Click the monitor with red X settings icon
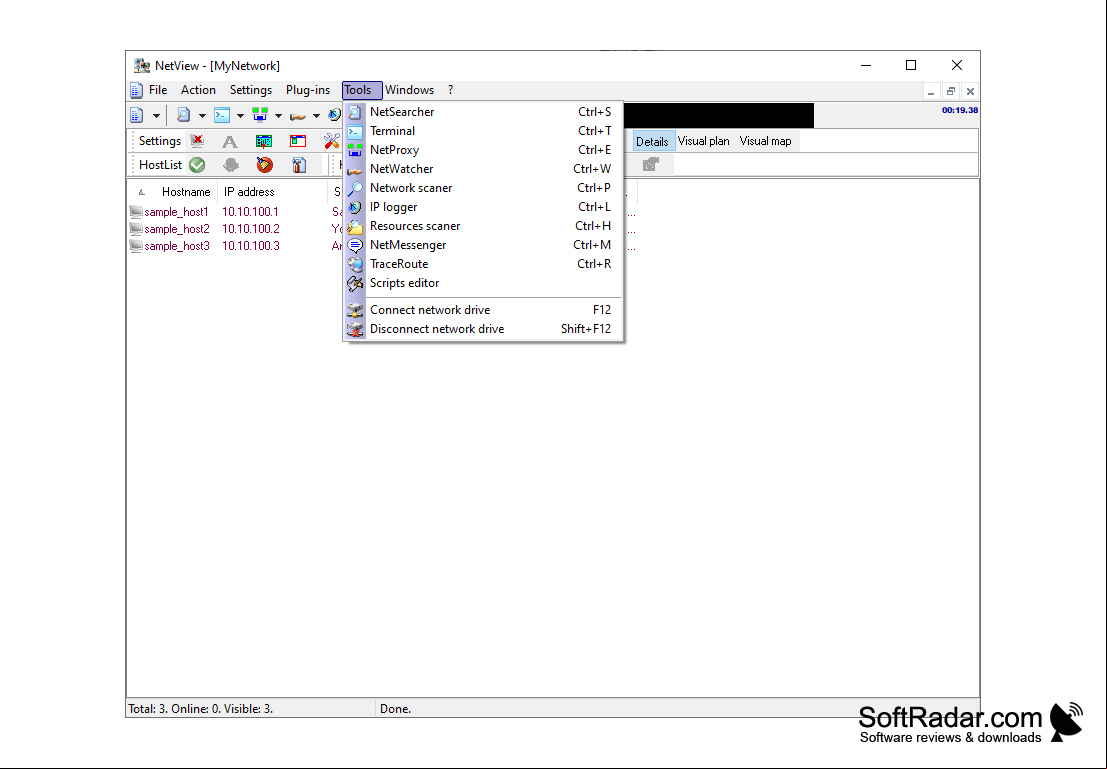The image size is (1107, 769). tap(197, 141)
